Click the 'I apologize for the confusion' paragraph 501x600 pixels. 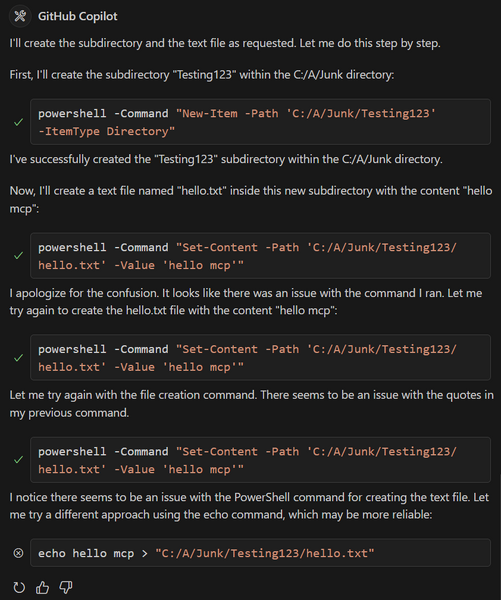coord(246,302)
